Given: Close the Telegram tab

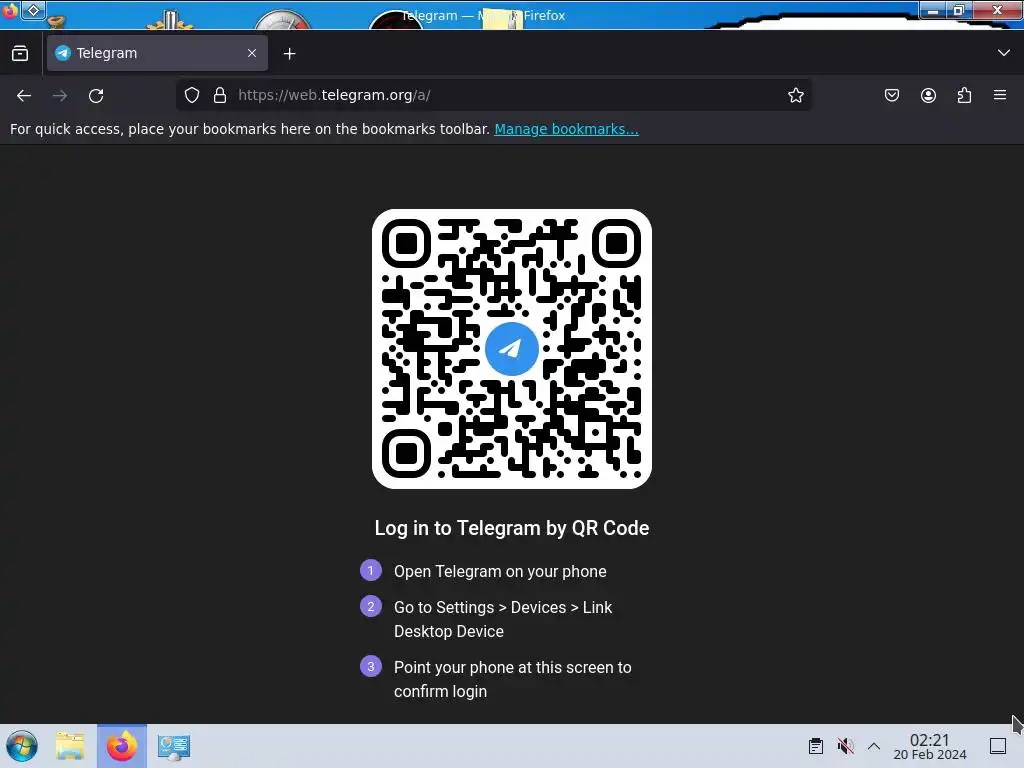Looking at the screenshot, I should click(252, 53).
